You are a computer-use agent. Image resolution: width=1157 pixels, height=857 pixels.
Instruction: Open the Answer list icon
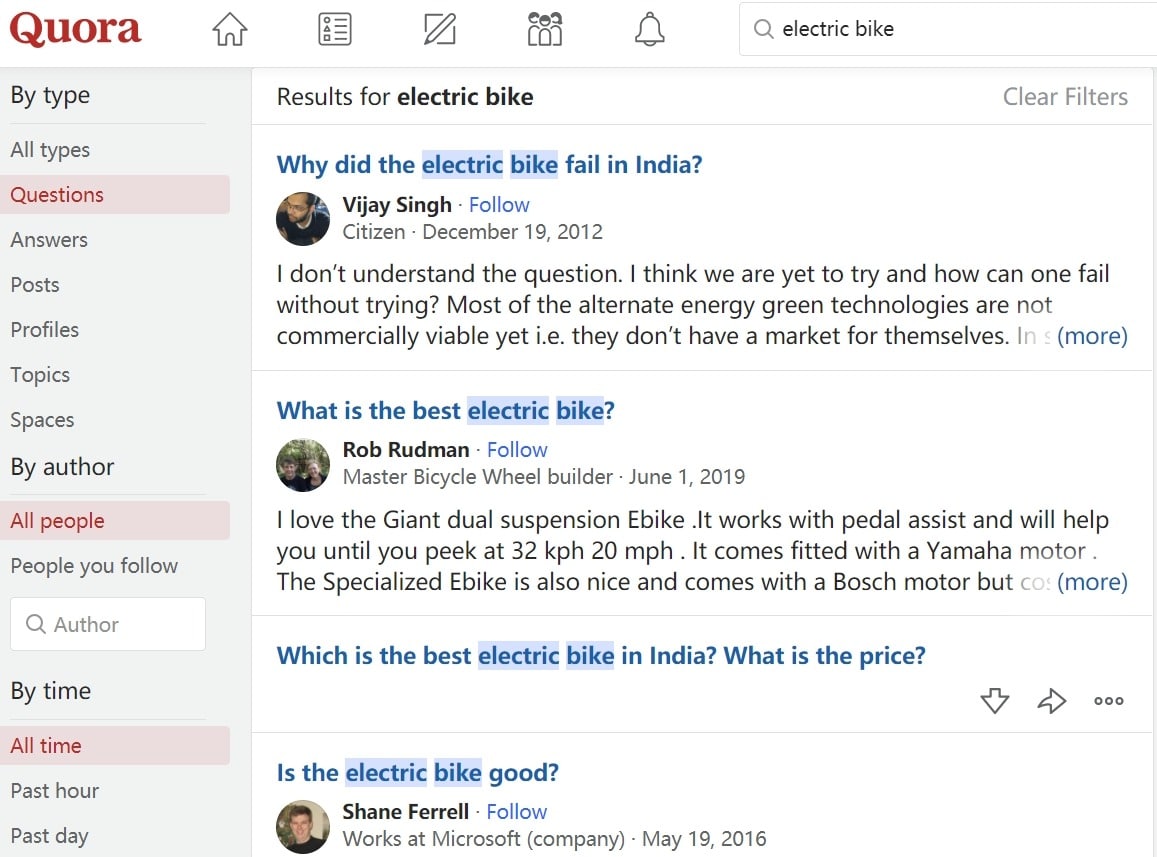coord(335,29)
